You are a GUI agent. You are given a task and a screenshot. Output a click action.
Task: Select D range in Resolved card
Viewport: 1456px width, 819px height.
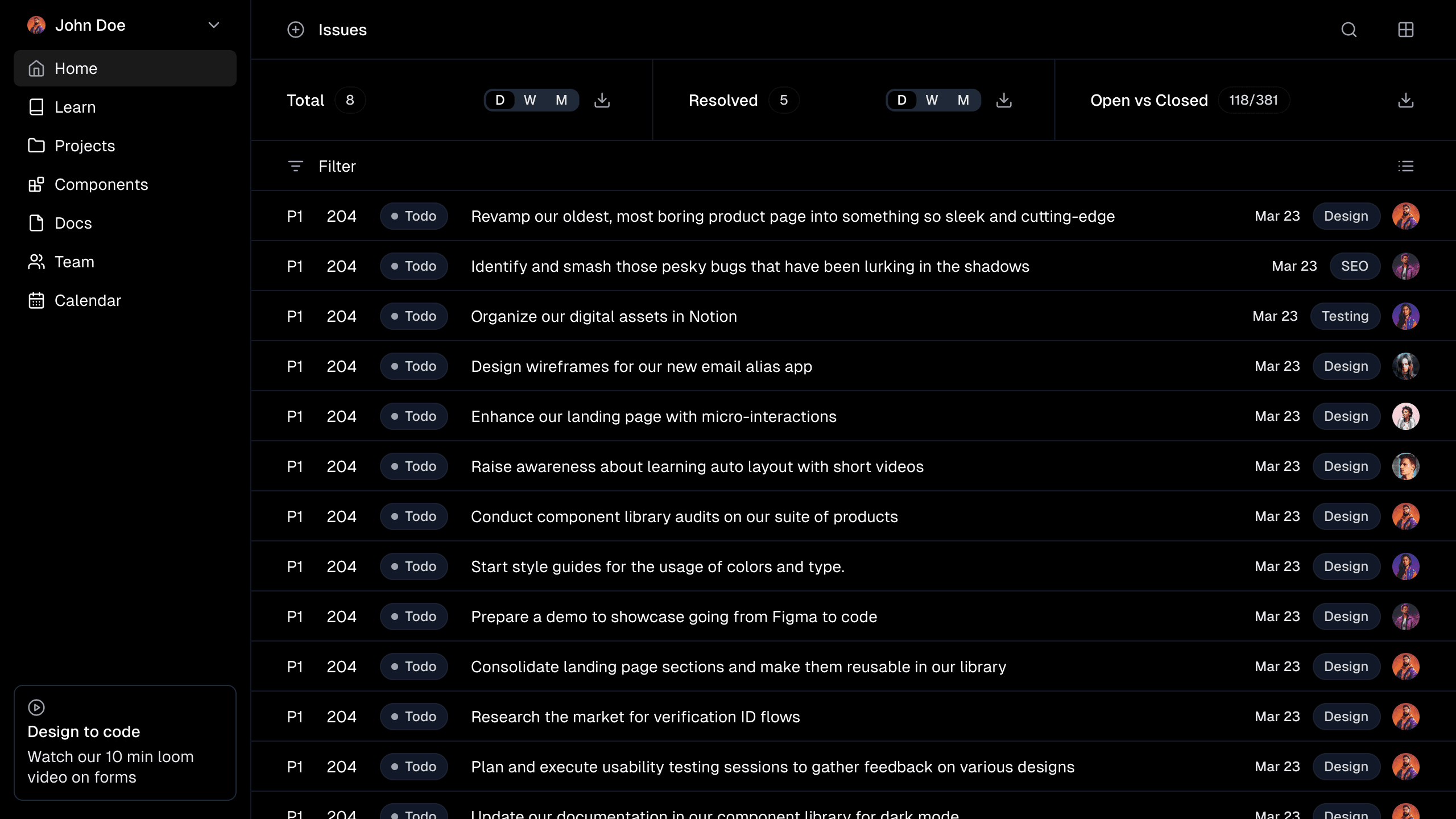tap(901, 100)
